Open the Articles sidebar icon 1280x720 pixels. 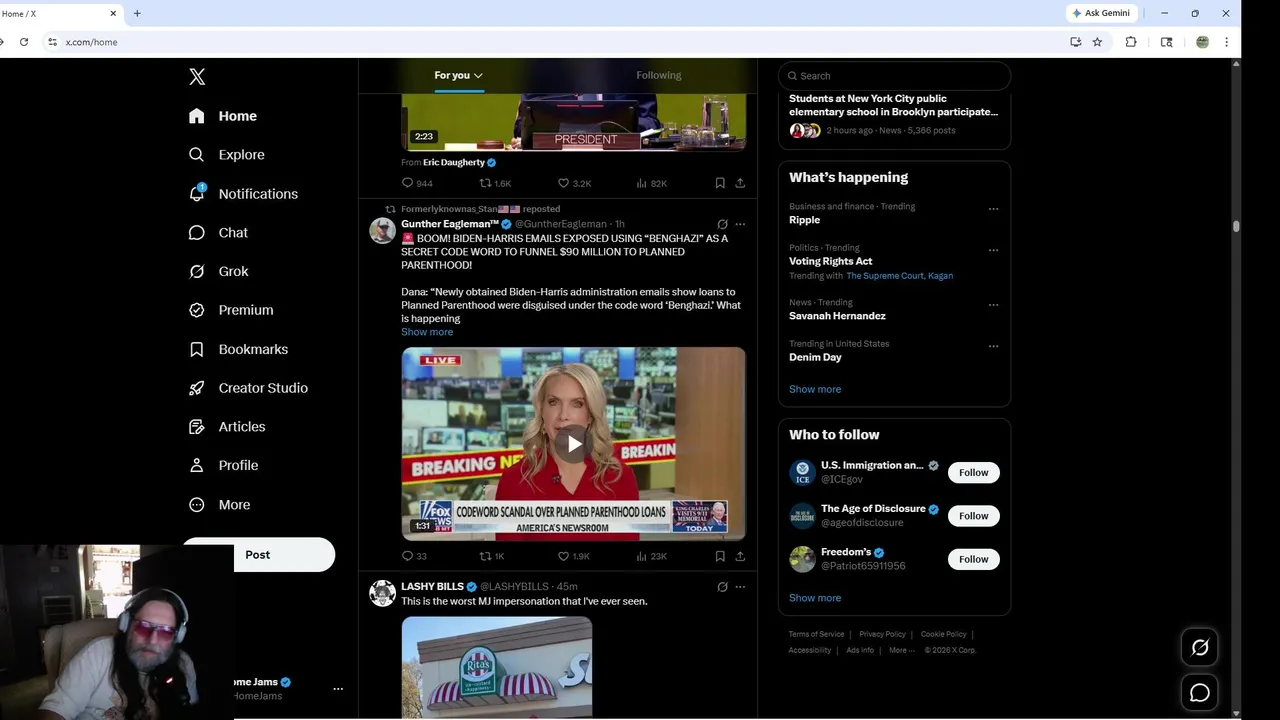pos(197,427)
